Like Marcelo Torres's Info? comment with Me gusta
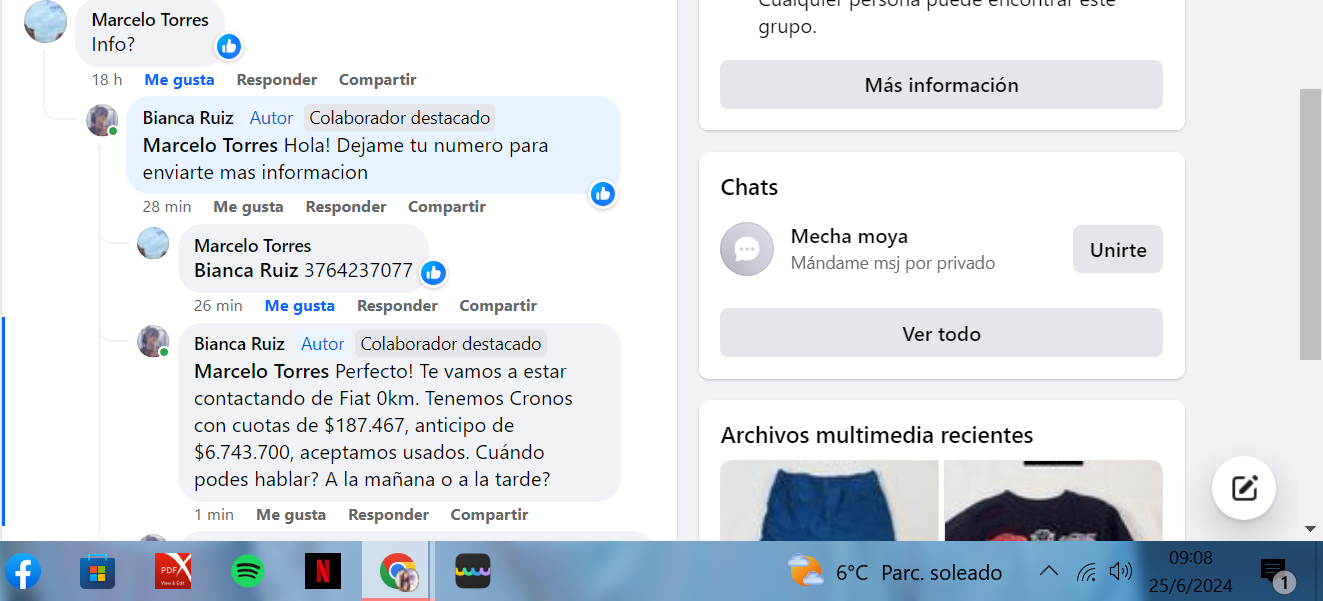Viewport: 1323px width, 601px height. point(179,79)
